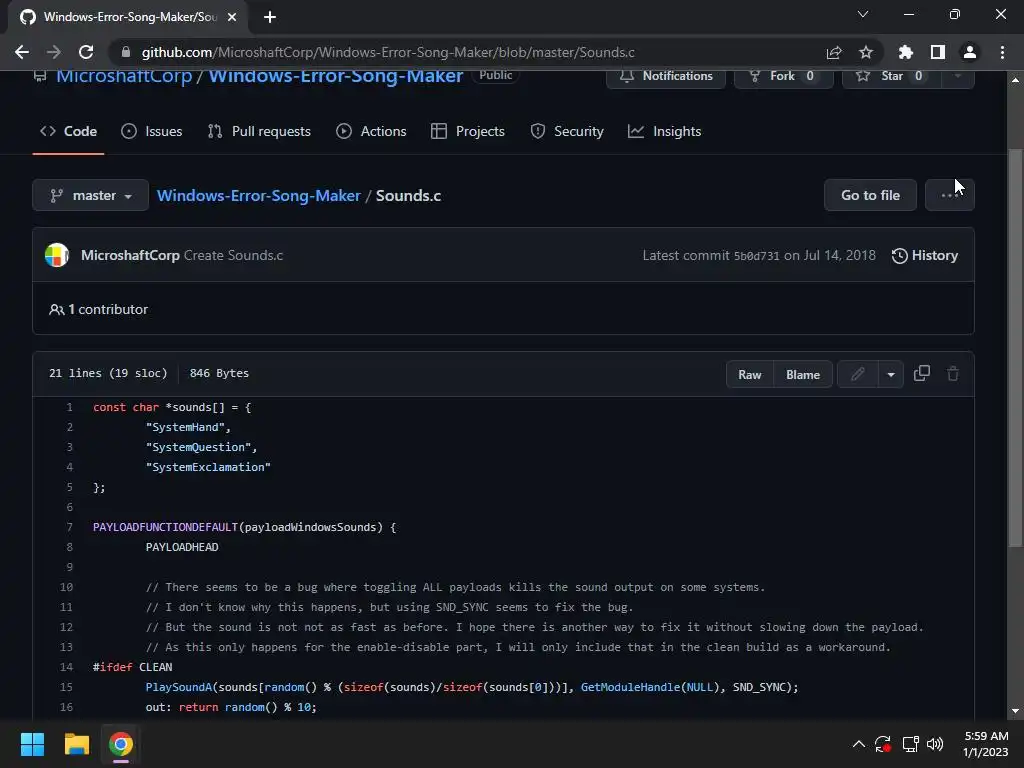Fork the repository with the Fork button

784,76
